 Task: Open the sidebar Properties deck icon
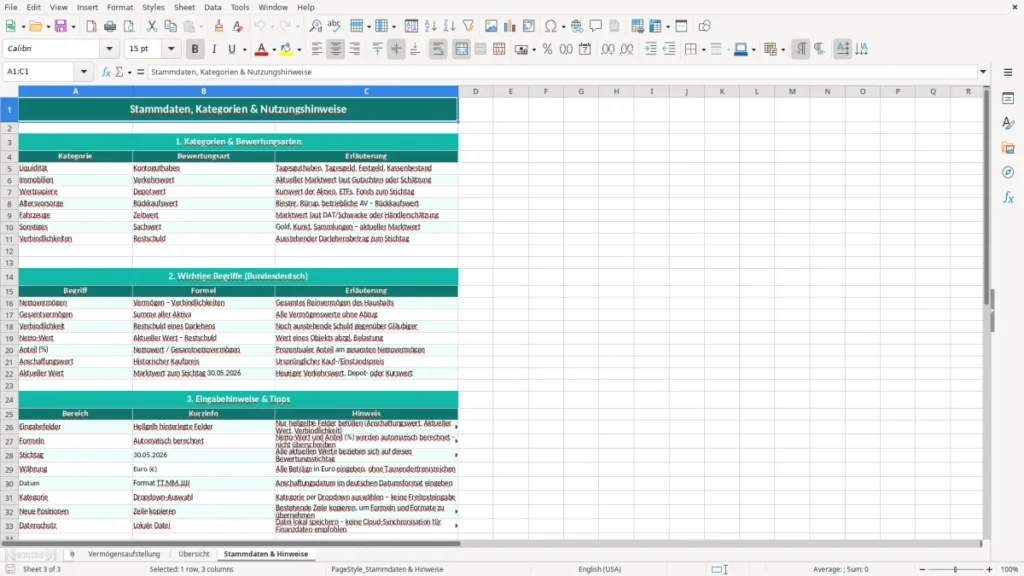point(1008,99)
